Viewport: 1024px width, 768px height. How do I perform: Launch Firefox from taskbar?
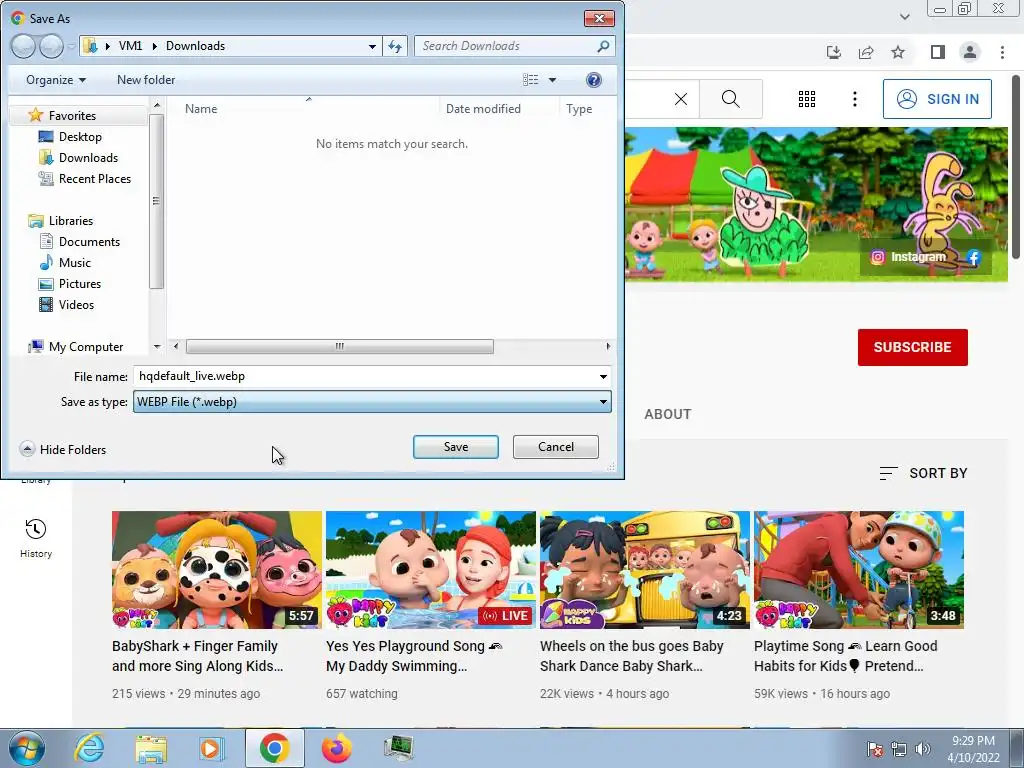tap(336, 748)
